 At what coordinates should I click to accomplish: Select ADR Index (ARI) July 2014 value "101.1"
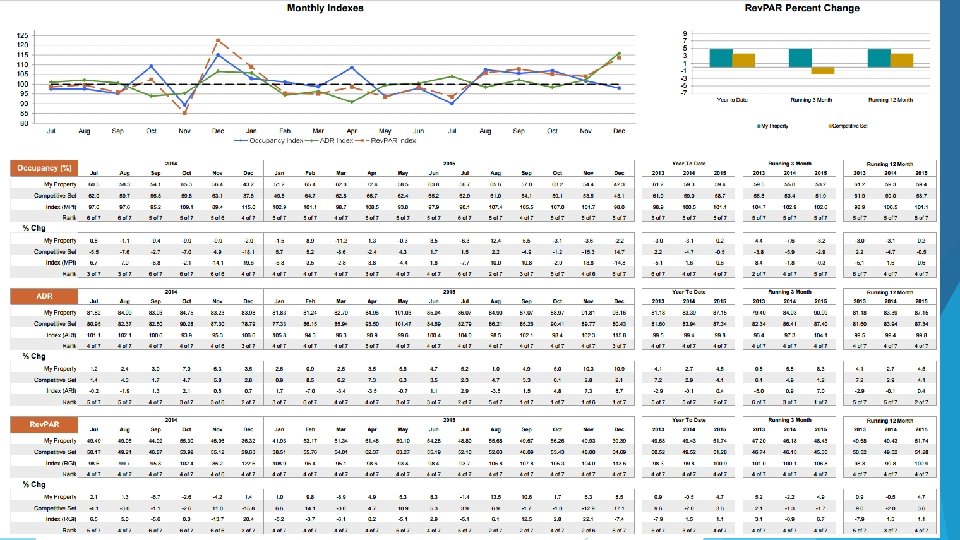[x=94, y=336]
